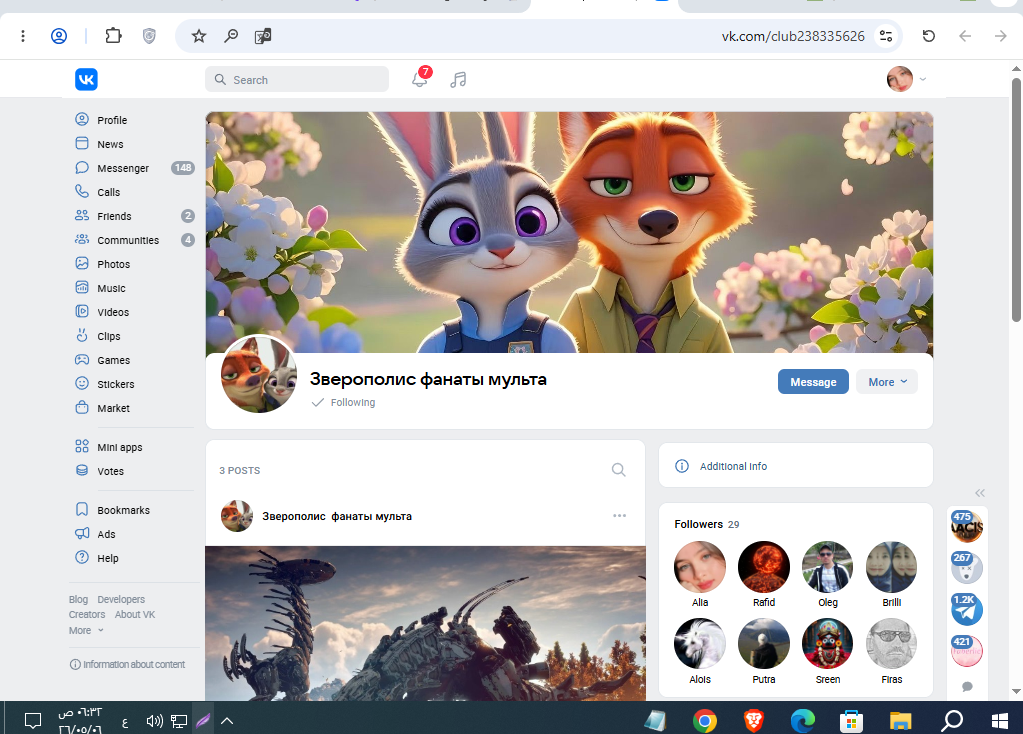Expand the More dropdown button
This screenshot has width=1023, height=734.
coord(887,382)
